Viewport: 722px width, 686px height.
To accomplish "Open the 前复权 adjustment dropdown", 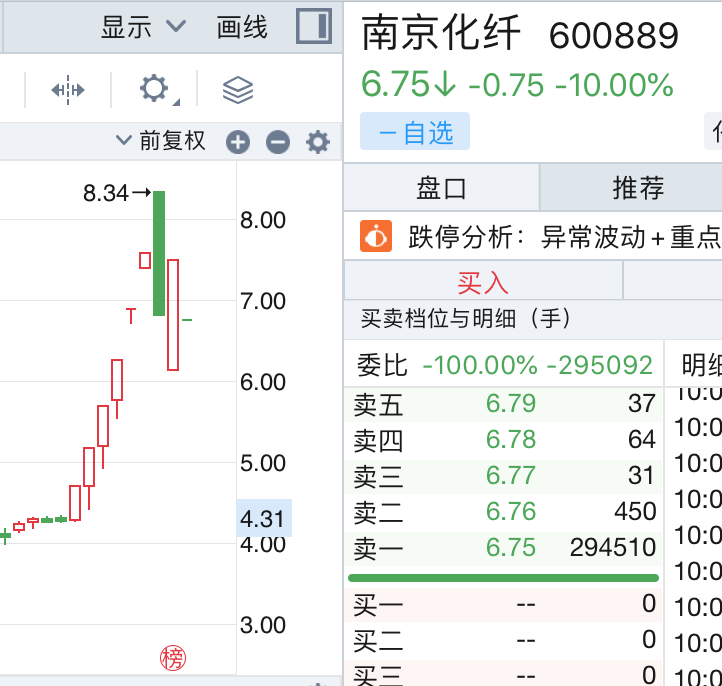I will tap(161, 140).
